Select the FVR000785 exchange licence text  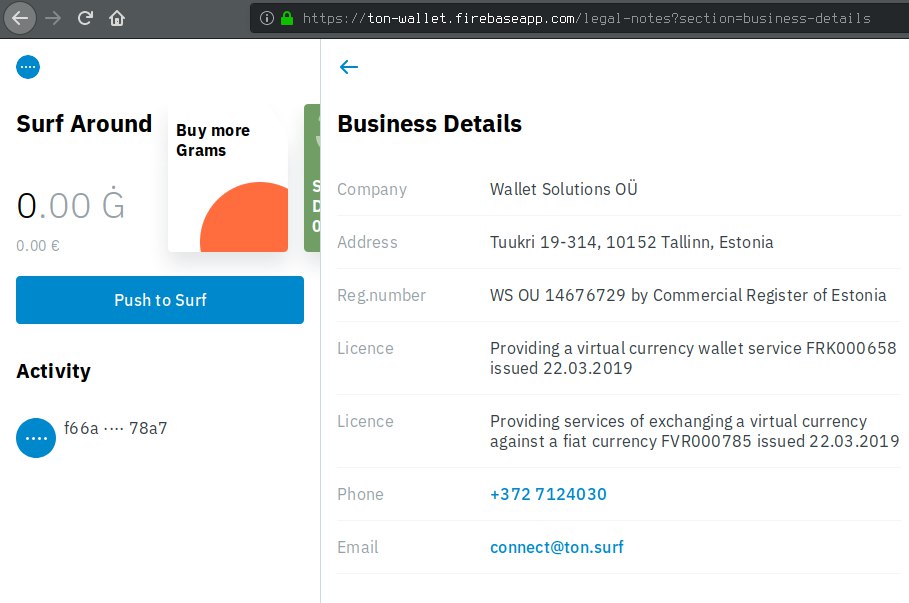[695, 431]
